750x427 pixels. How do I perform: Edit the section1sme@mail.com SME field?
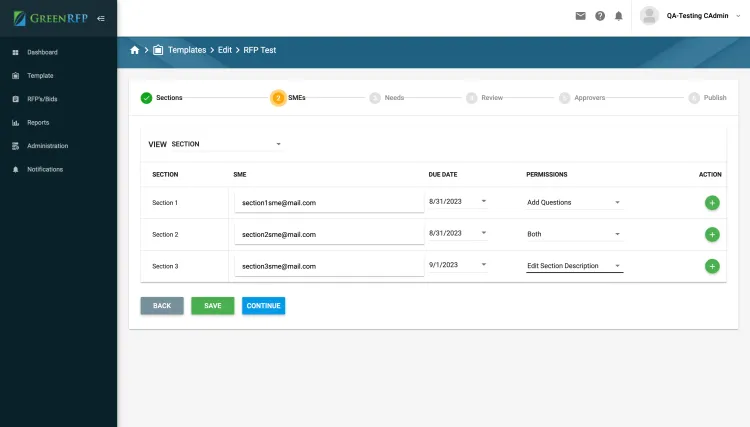(x=329, y=203)
